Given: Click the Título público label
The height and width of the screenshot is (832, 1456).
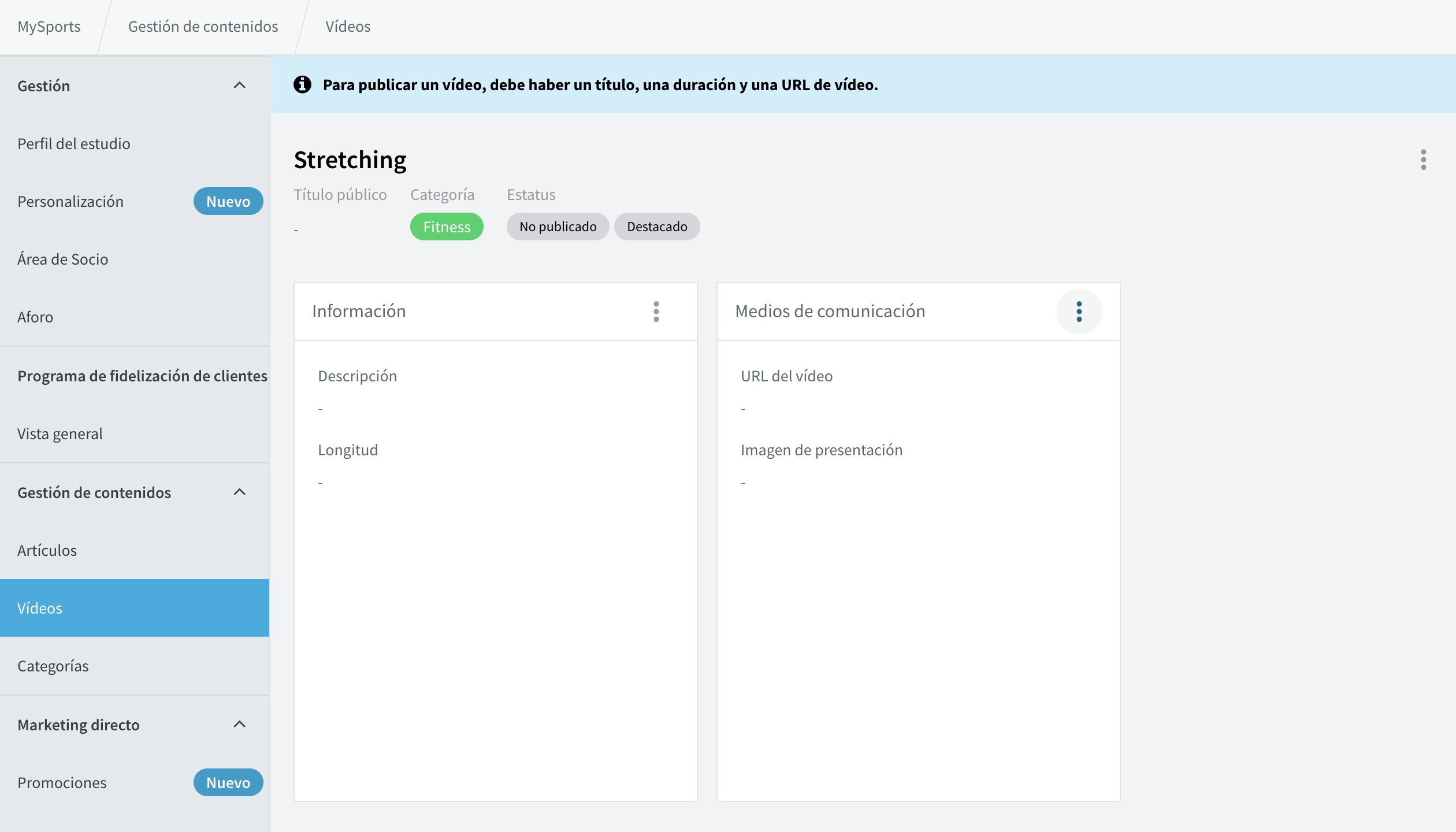Looking at the screenshot, I should (x=340, y=195).
